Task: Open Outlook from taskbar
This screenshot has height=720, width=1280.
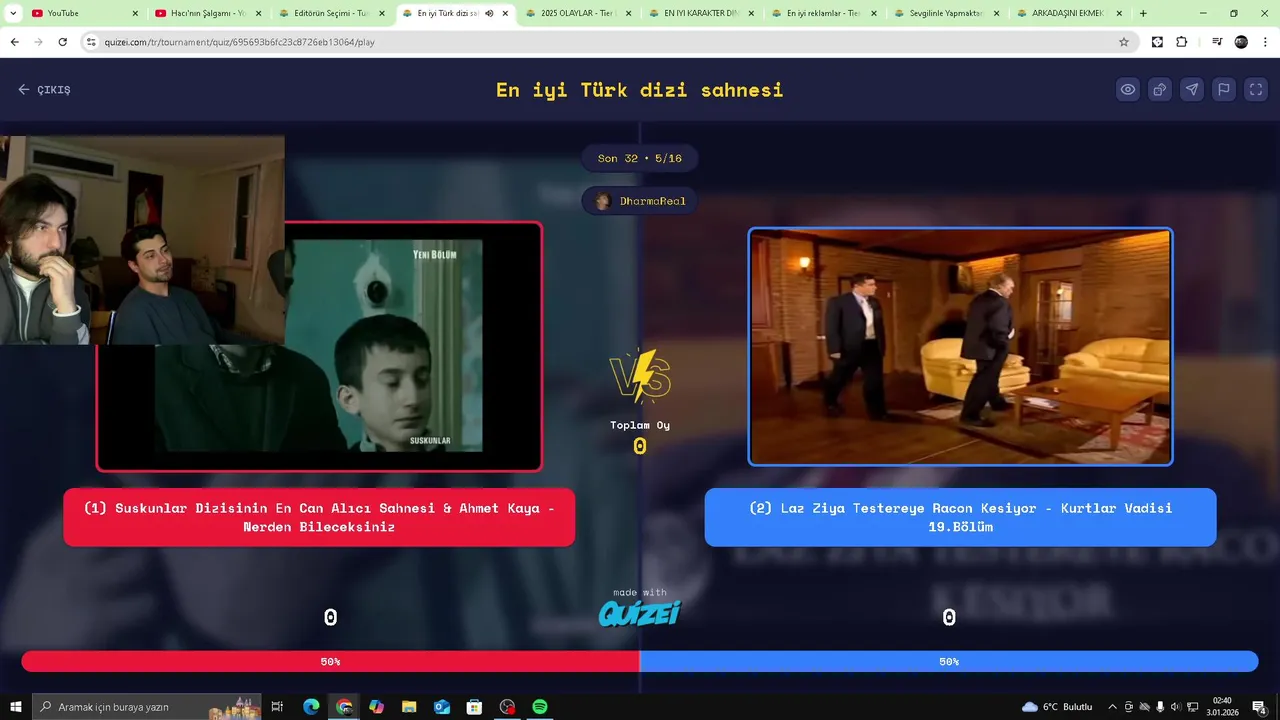Action: coord(442,707)
